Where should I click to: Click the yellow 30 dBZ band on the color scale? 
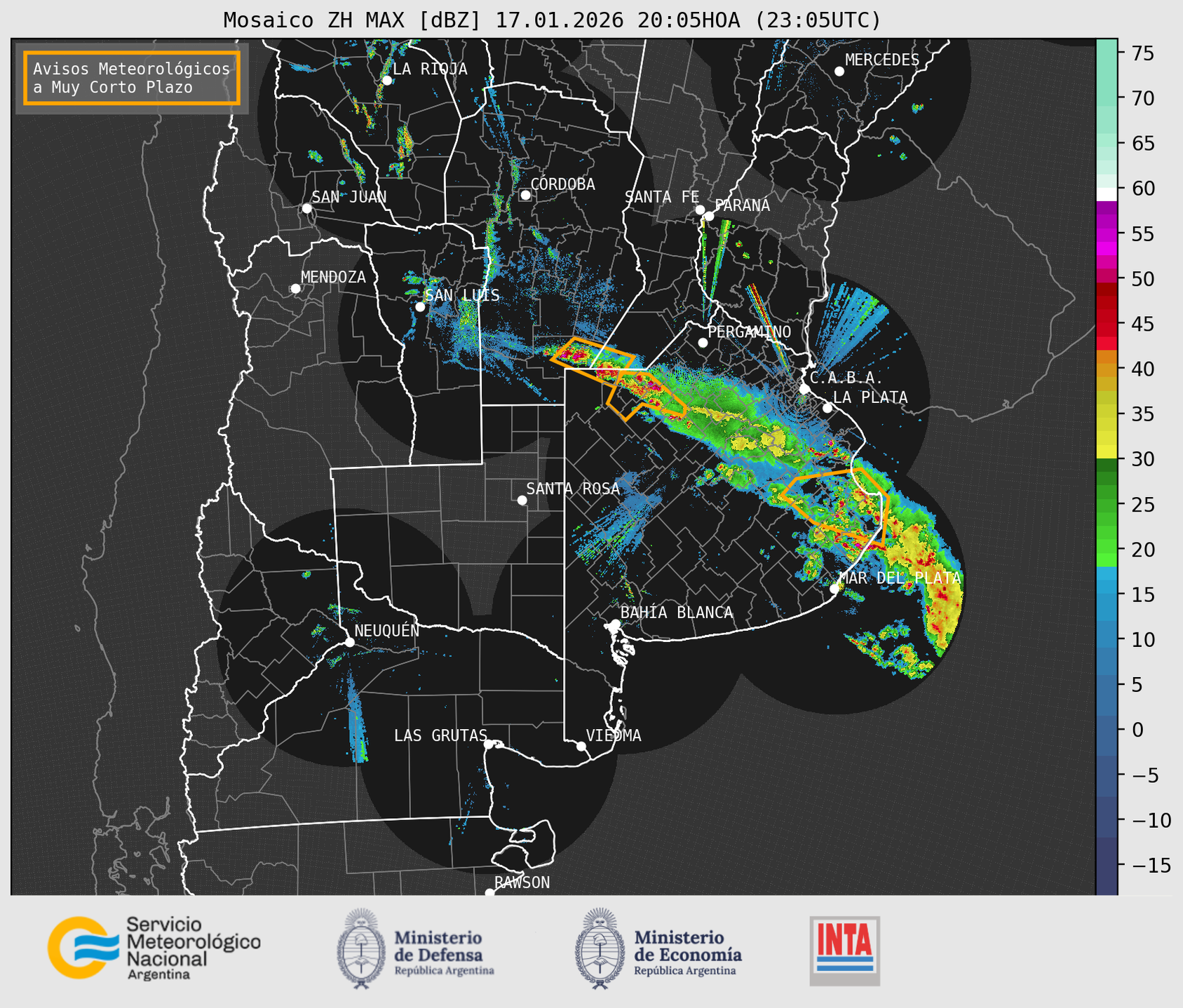pyautogui.click(x=1107, y=452)
